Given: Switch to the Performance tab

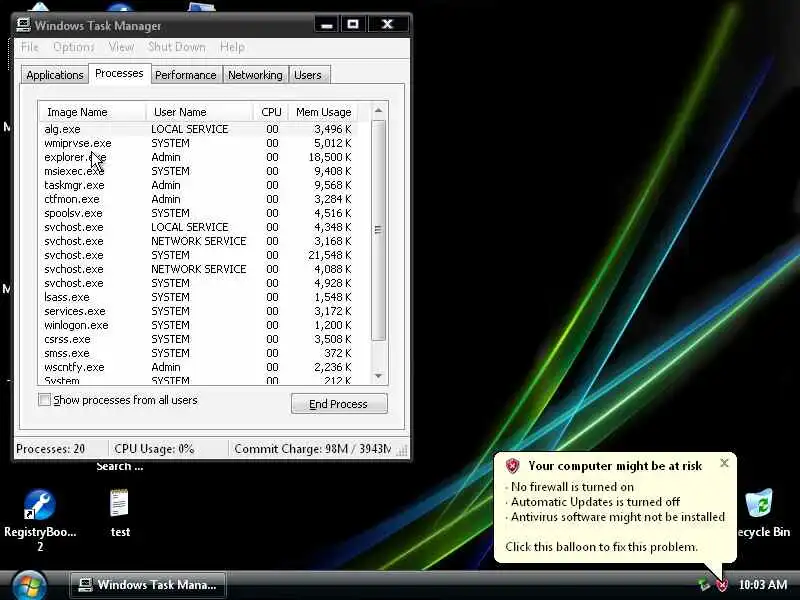Looking at the screenshot, I should [x=186, y=75].
